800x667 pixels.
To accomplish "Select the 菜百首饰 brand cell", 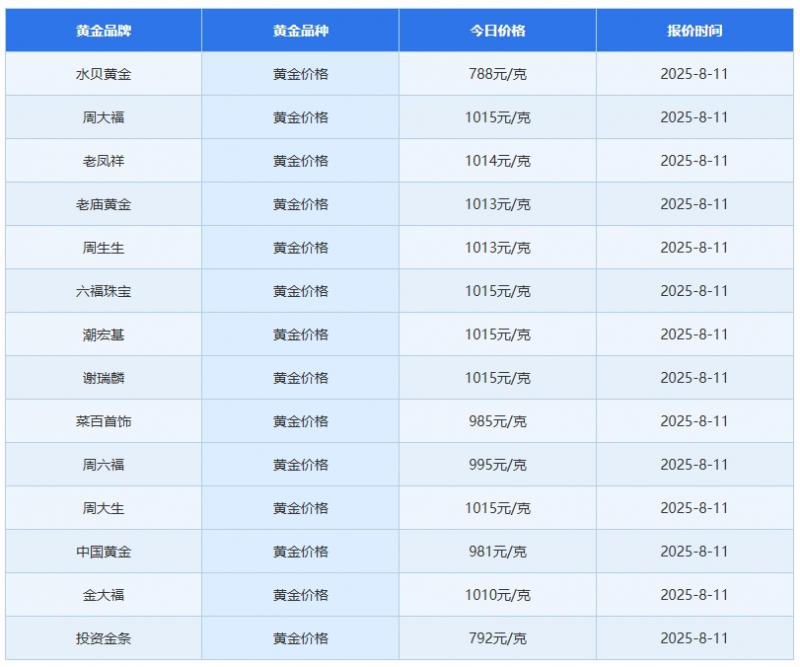I will coord(104,421).
